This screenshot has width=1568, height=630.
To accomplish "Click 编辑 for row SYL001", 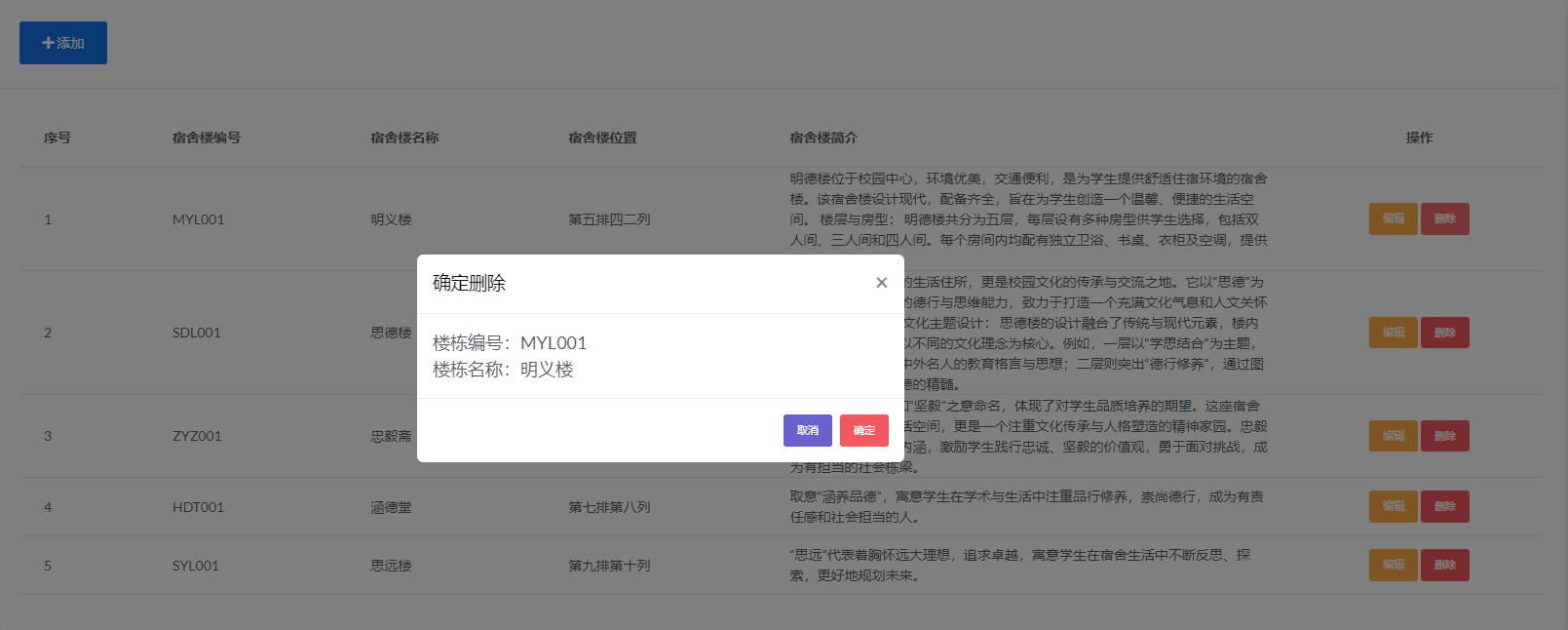I will 1394,565.
